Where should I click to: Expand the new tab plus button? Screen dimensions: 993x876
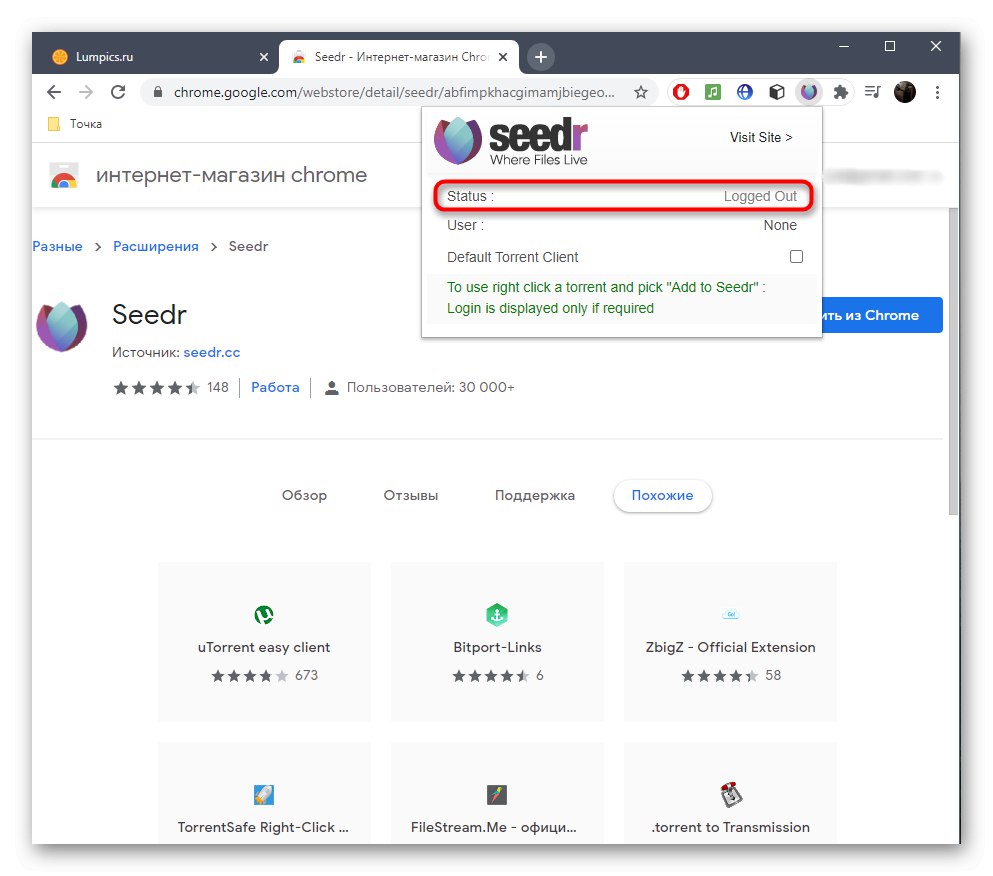point(540,57)
